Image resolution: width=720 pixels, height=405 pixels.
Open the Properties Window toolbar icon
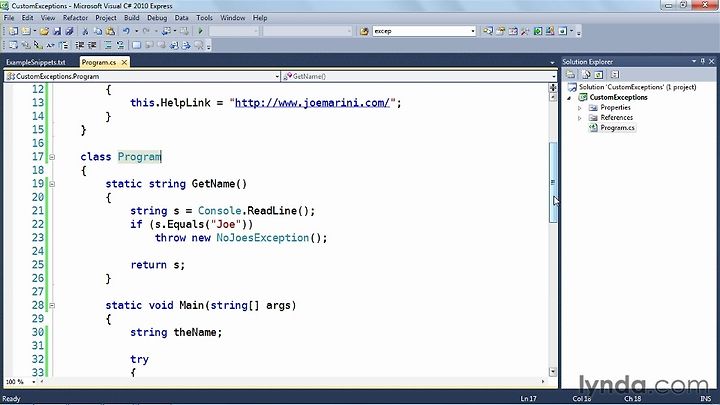[x=501, y=31]
